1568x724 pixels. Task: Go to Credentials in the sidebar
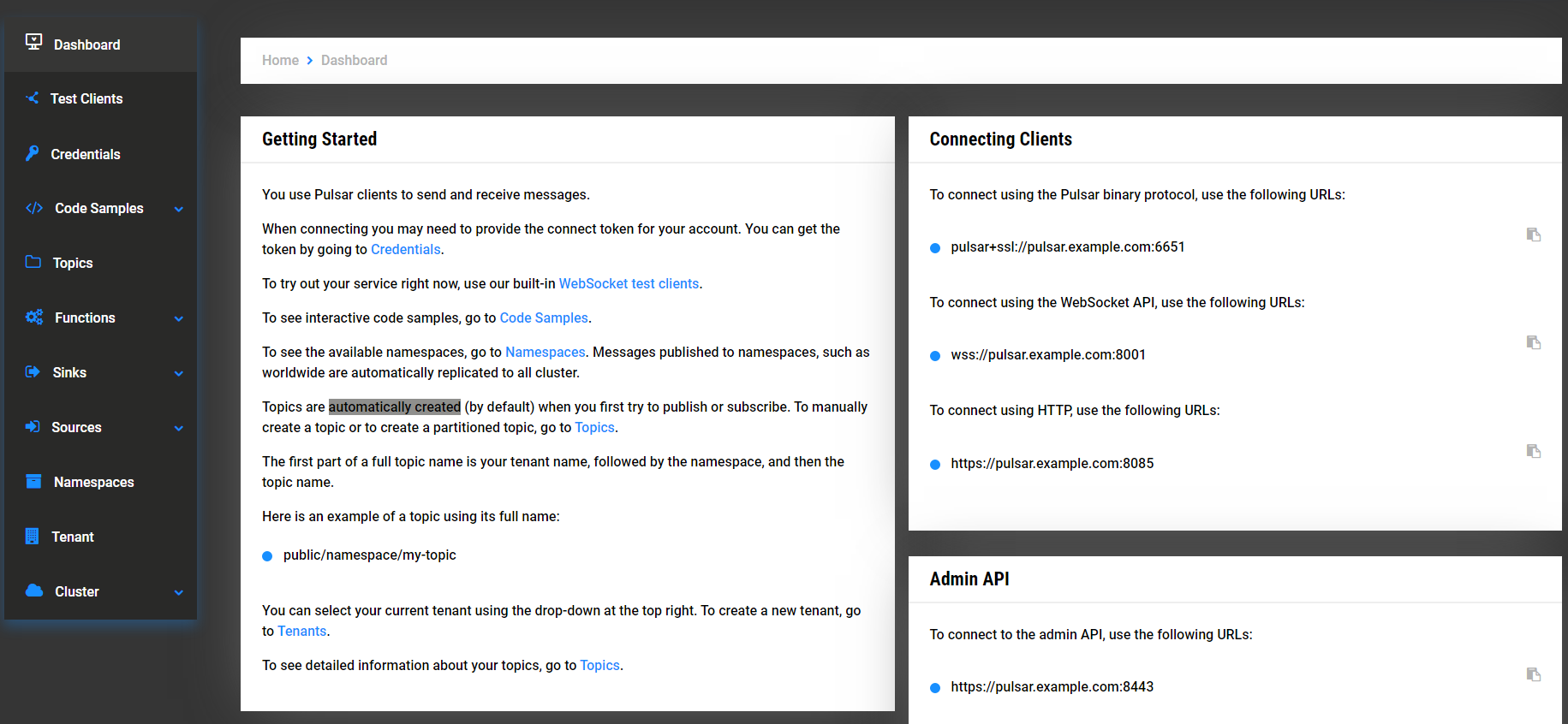coord(101,154)
